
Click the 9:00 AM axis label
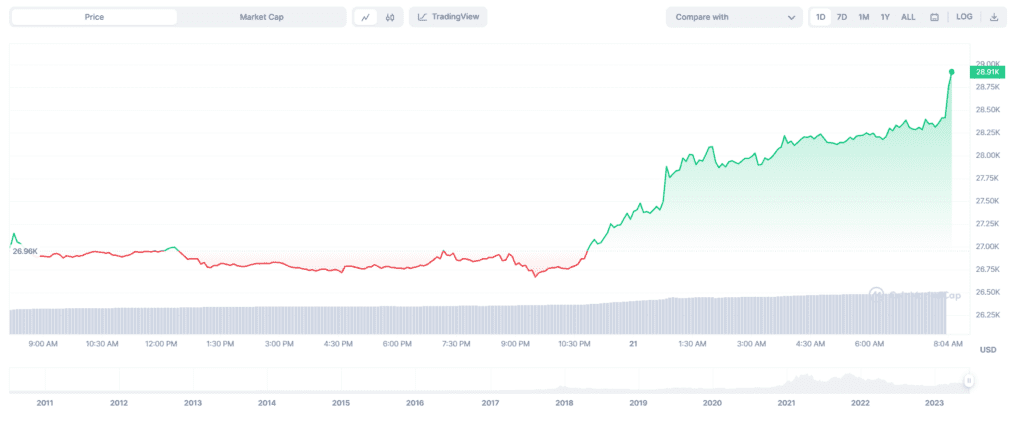click(43, 344)
